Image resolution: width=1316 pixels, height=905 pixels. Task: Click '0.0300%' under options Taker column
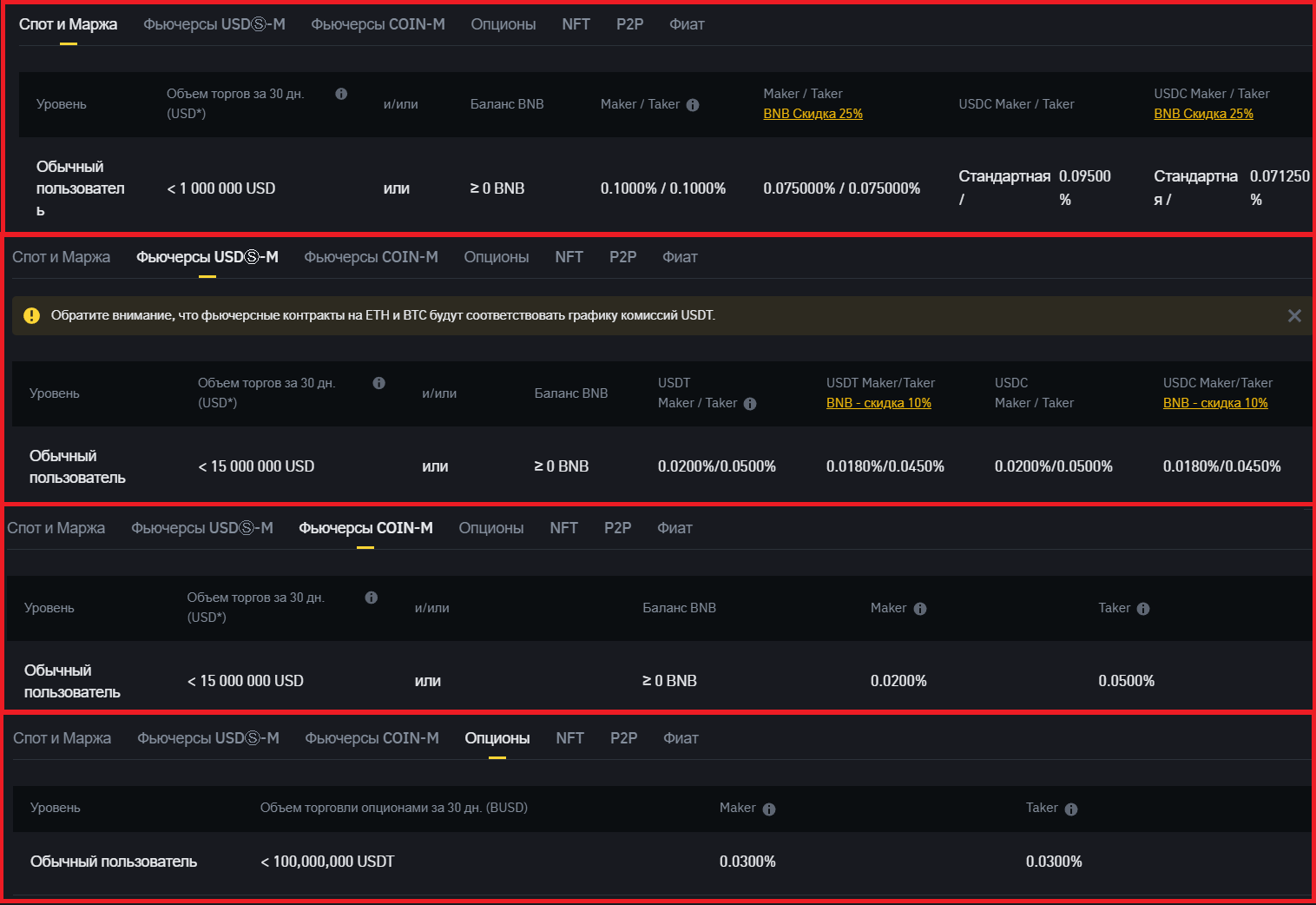[1054, 862]
